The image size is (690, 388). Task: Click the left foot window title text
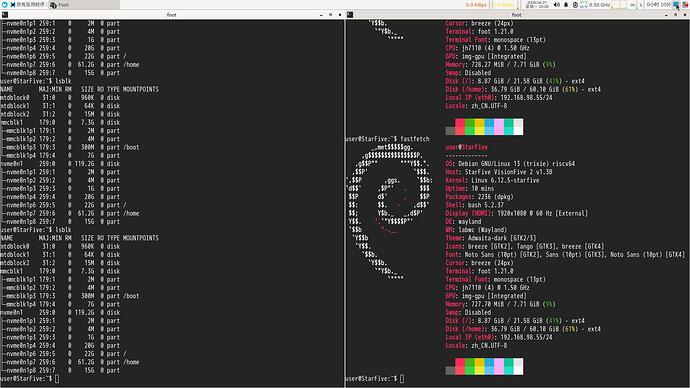click(172, 15)
